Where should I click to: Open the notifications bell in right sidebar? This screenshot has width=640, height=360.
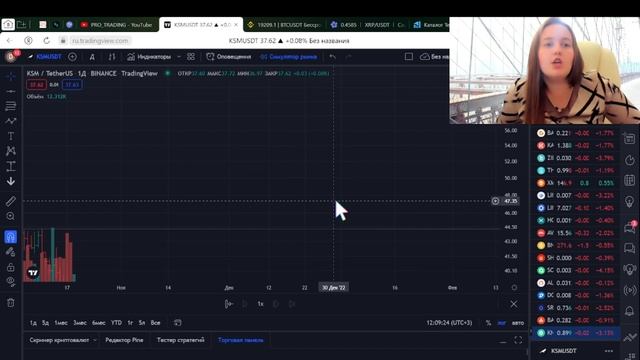629,311
